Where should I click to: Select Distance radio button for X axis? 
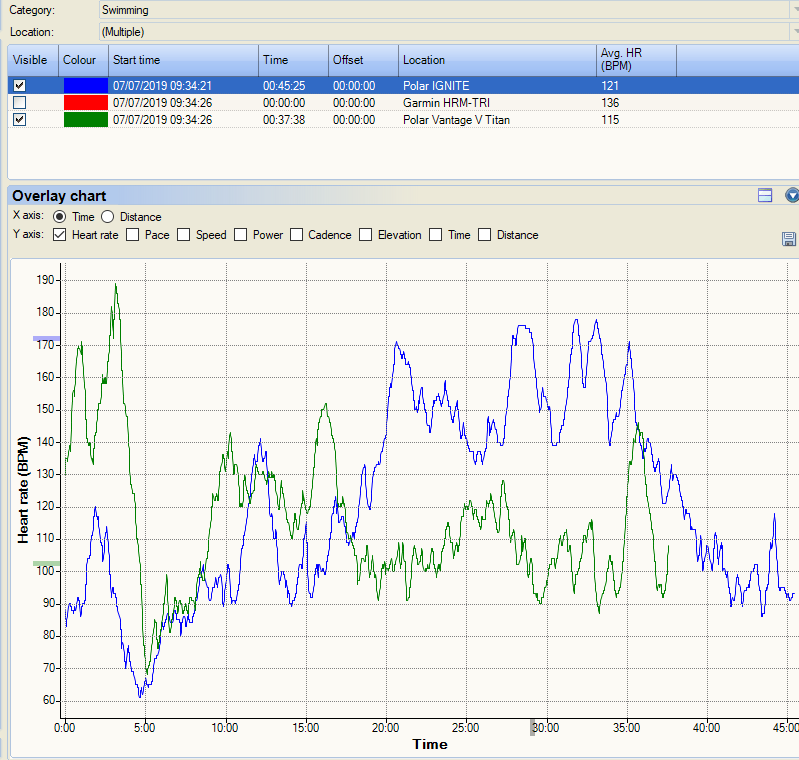click(x=108, y=217)
